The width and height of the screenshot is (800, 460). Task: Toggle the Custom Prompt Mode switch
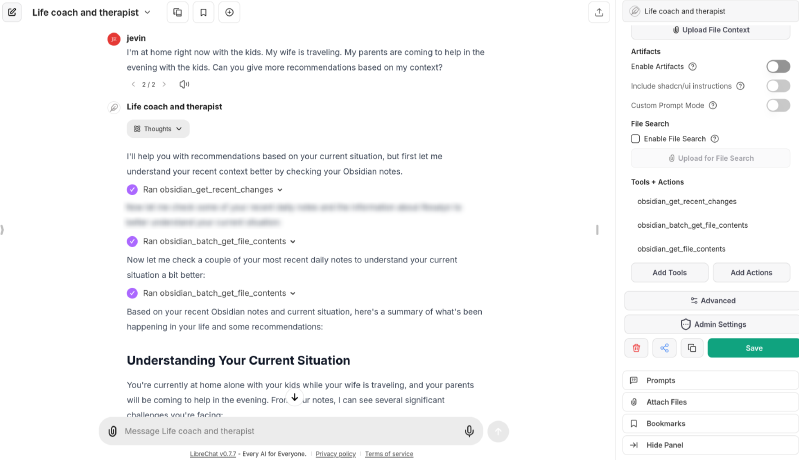coord(777,105)
